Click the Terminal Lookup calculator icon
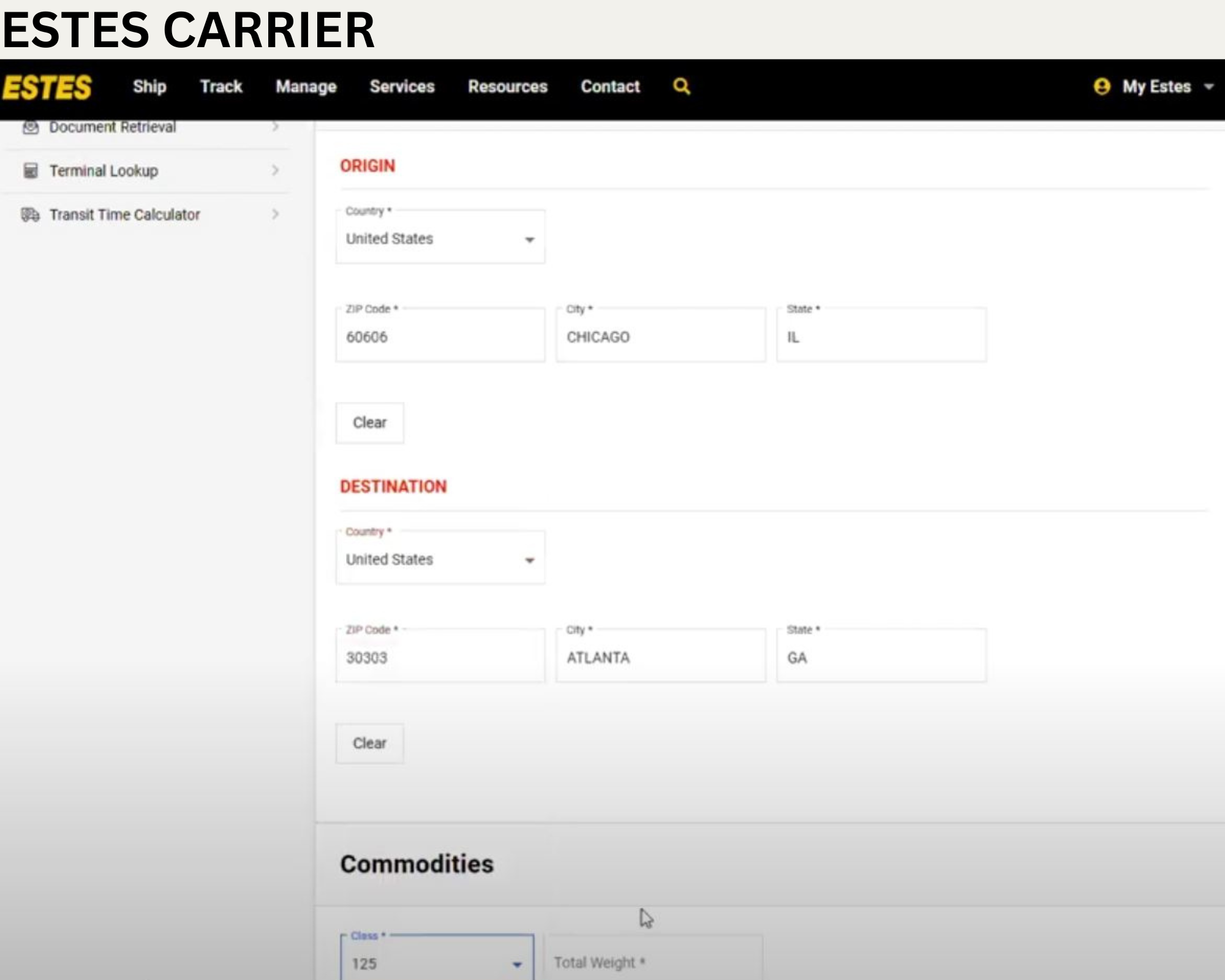Screen dimensions: 1225x980 tap(31, 170)
